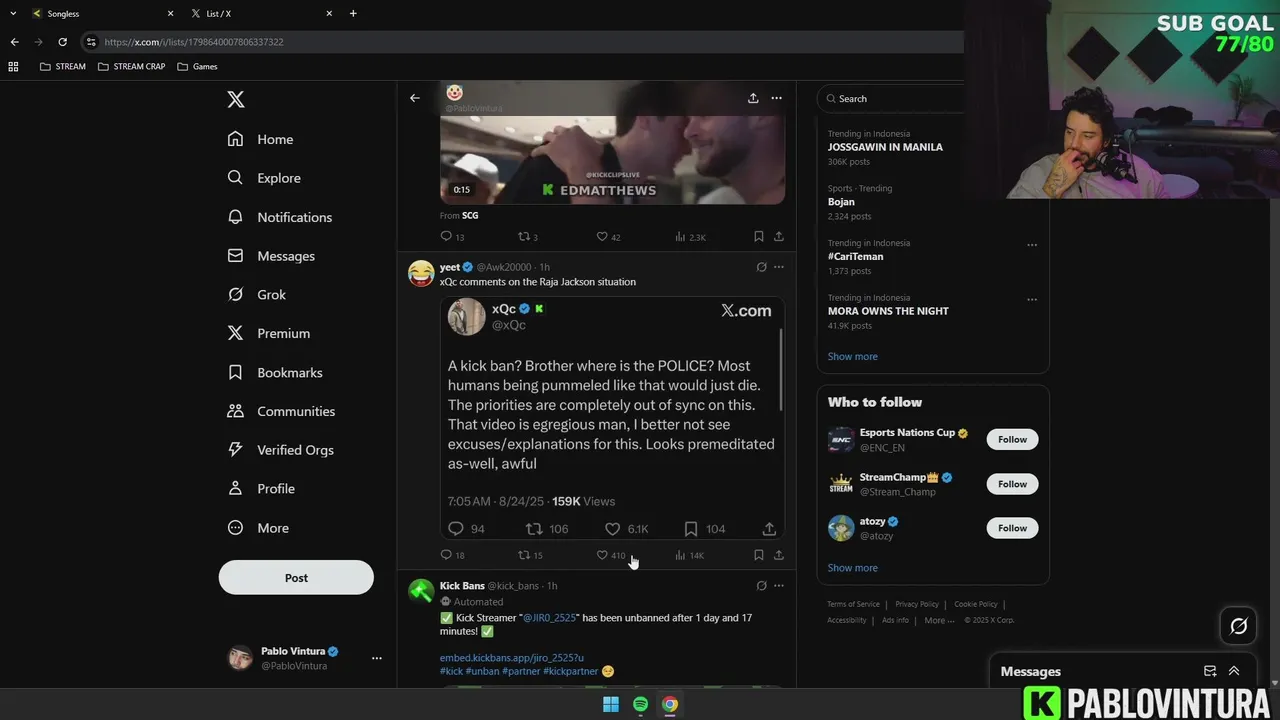Open the floating Grok button

click(1238, 626)
